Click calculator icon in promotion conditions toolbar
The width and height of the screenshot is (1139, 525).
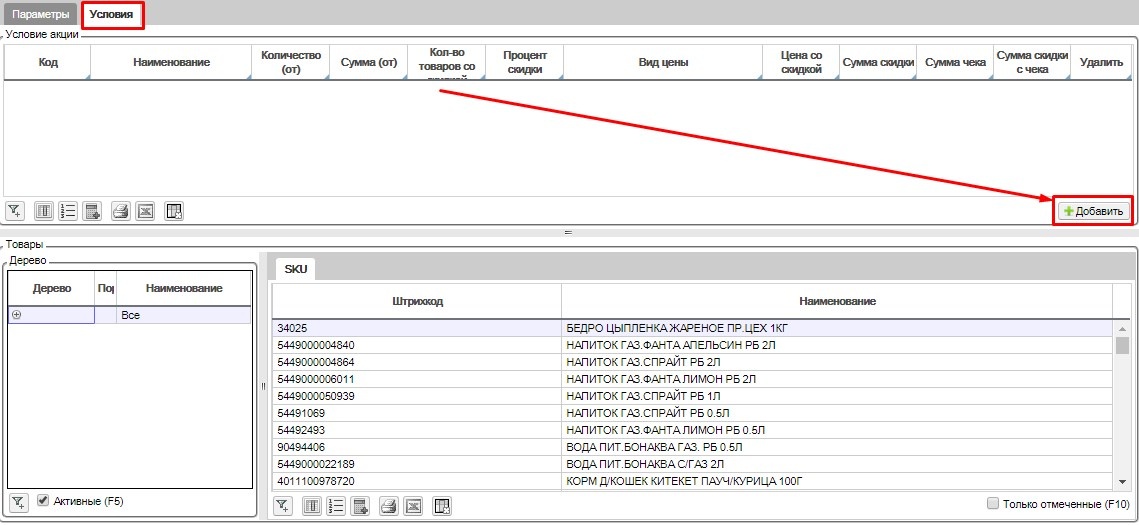coord(93,211)
